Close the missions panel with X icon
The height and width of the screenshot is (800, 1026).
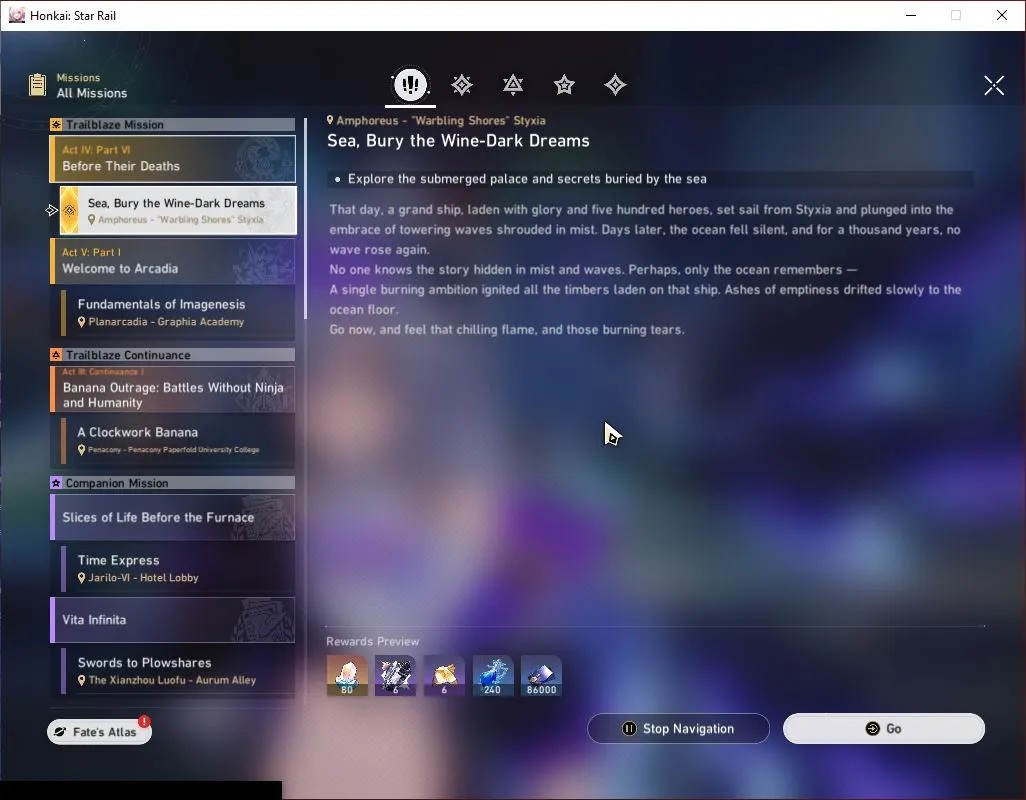click(993, 85)
